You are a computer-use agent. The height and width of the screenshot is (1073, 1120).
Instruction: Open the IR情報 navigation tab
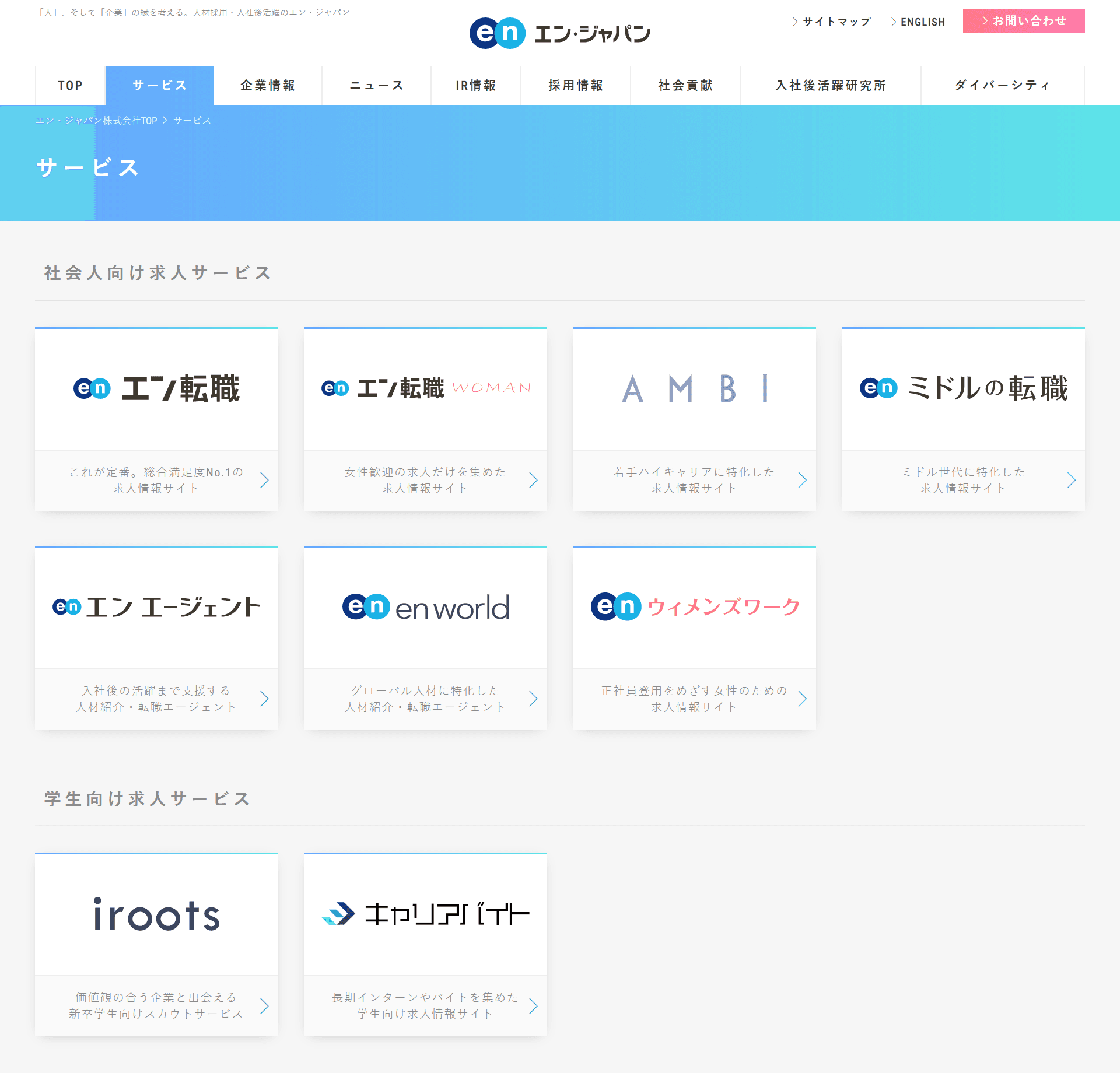click(x=476, y=86)
